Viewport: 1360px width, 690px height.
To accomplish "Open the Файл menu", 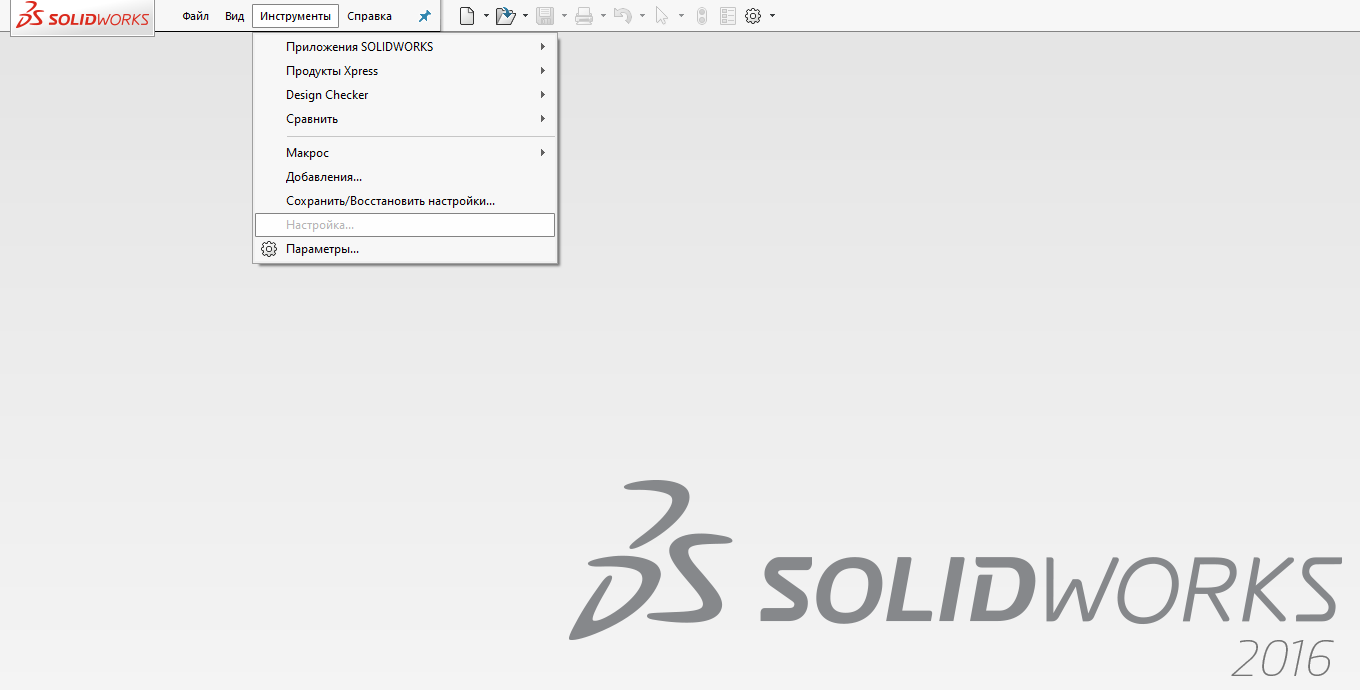I will pos(195,16).
